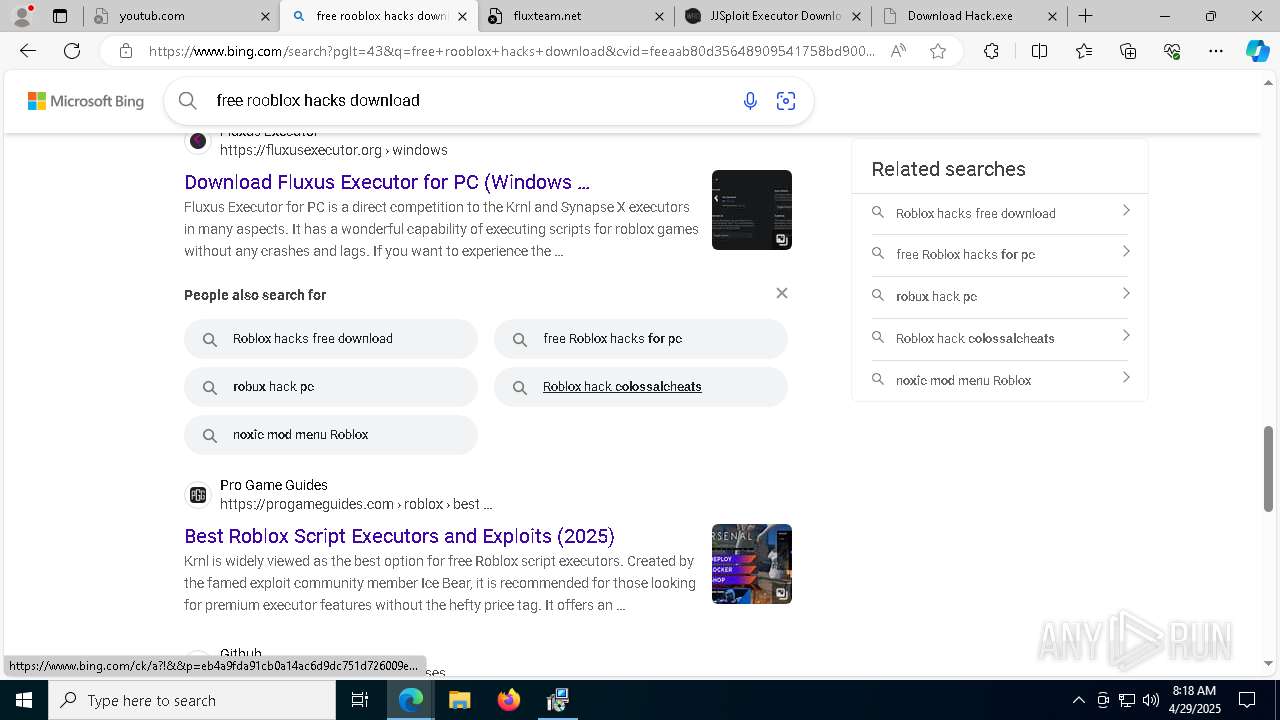The image size is (1280, 720).
Task: Click the page vertical scrollbar thumb
Action: tap(1269, 468)
